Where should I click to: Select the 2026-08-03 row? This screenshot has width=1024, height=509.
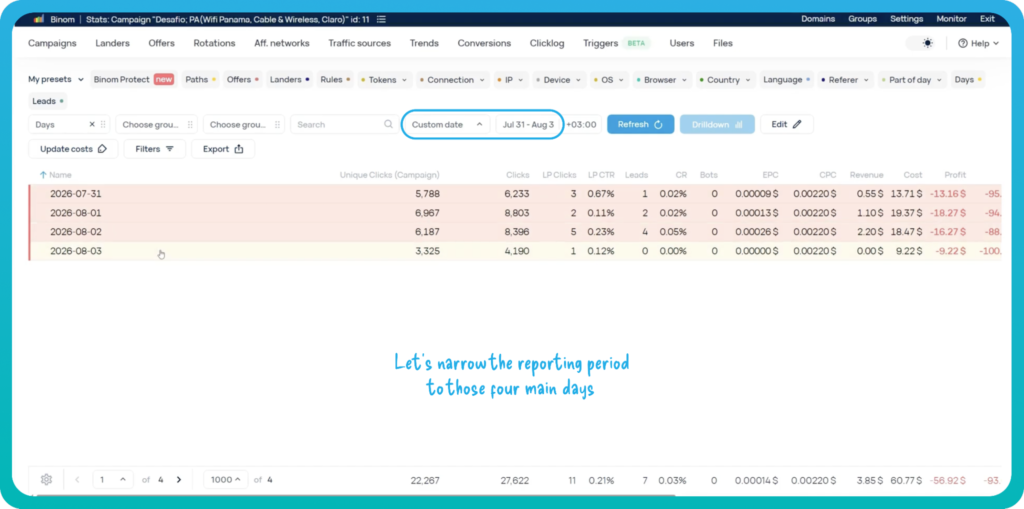click(515, 251)
